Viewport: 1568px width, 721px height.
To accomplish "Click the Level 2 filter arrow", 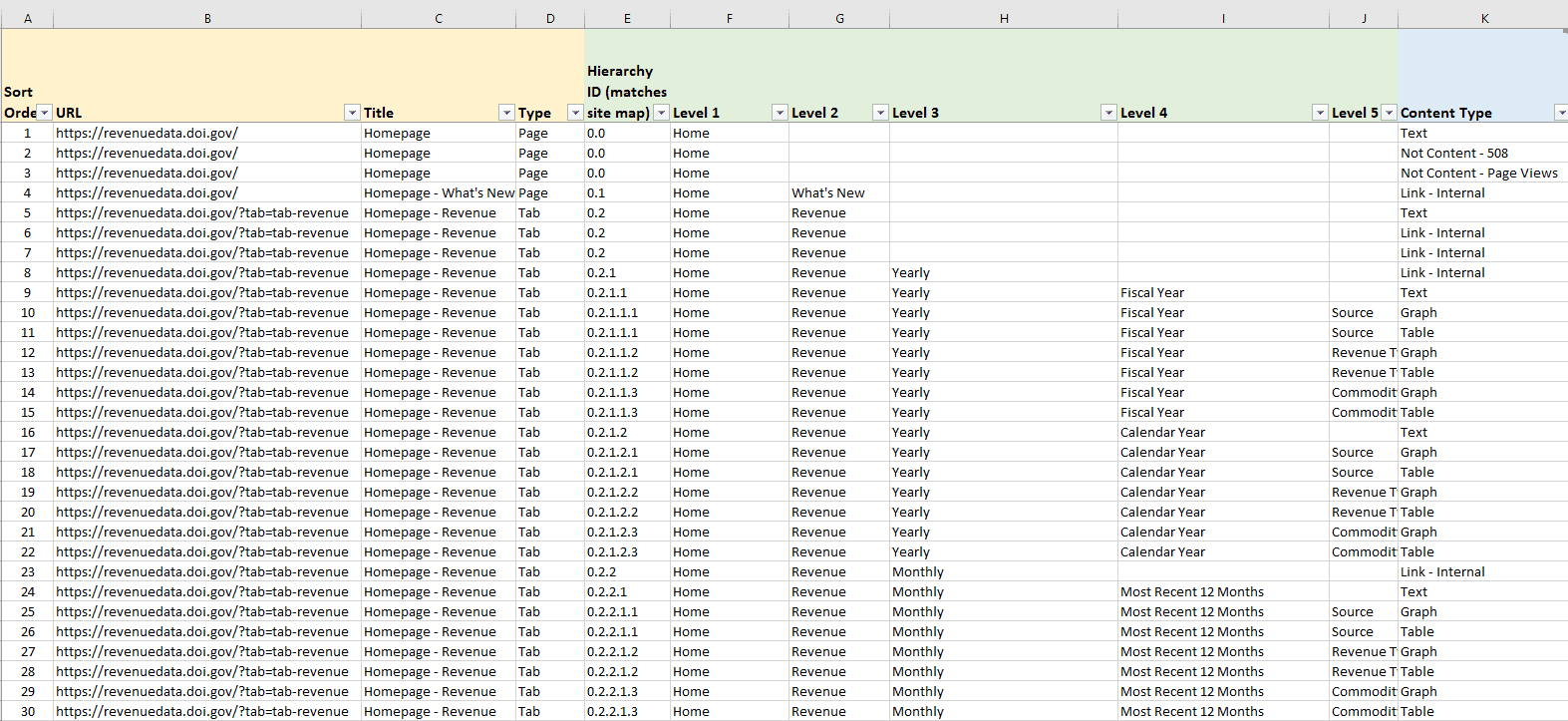I will [x=880, y=113].
